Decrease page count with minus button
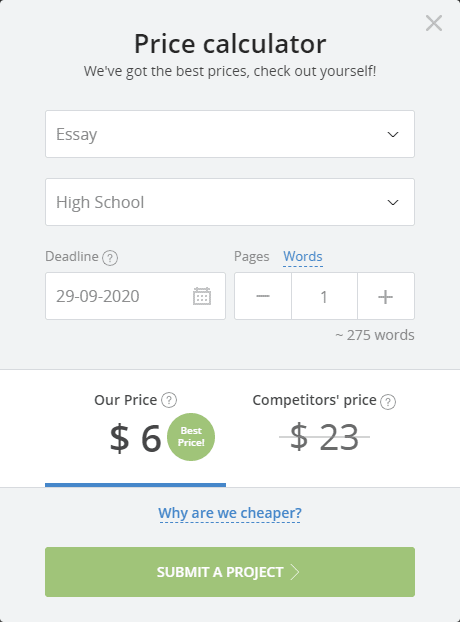 pos(263,296)
